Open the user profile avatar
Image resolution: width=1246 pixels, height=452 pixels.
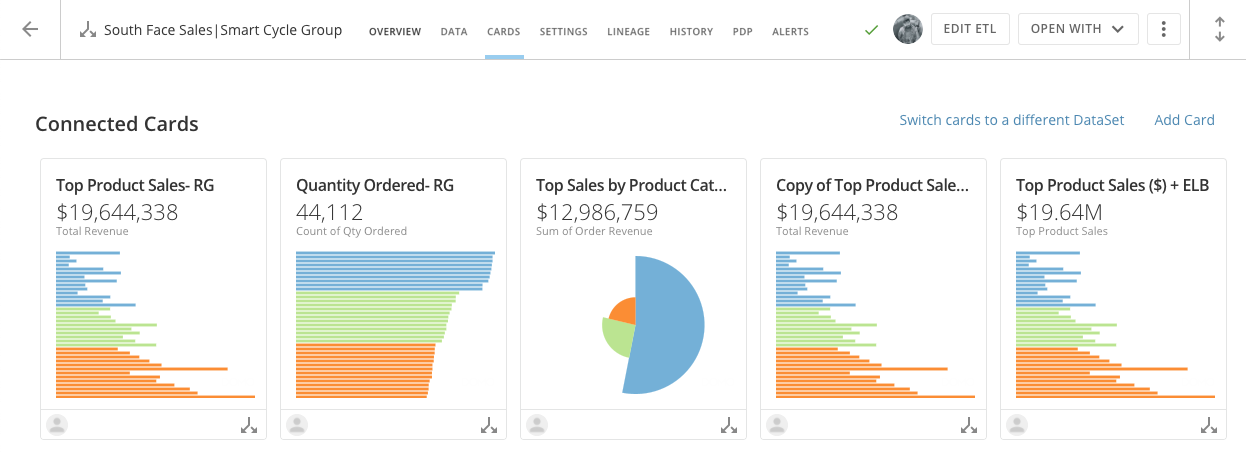[907, 29]
